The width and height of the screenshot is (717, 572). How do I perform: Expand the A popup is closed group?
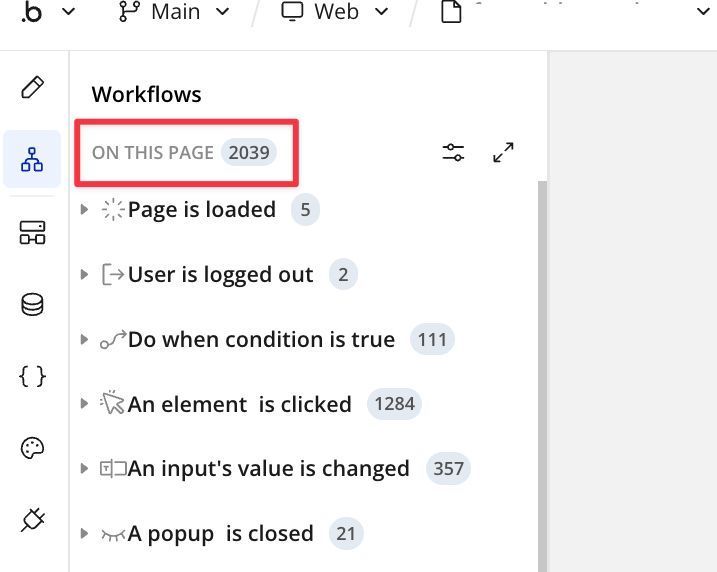point(84,534)
